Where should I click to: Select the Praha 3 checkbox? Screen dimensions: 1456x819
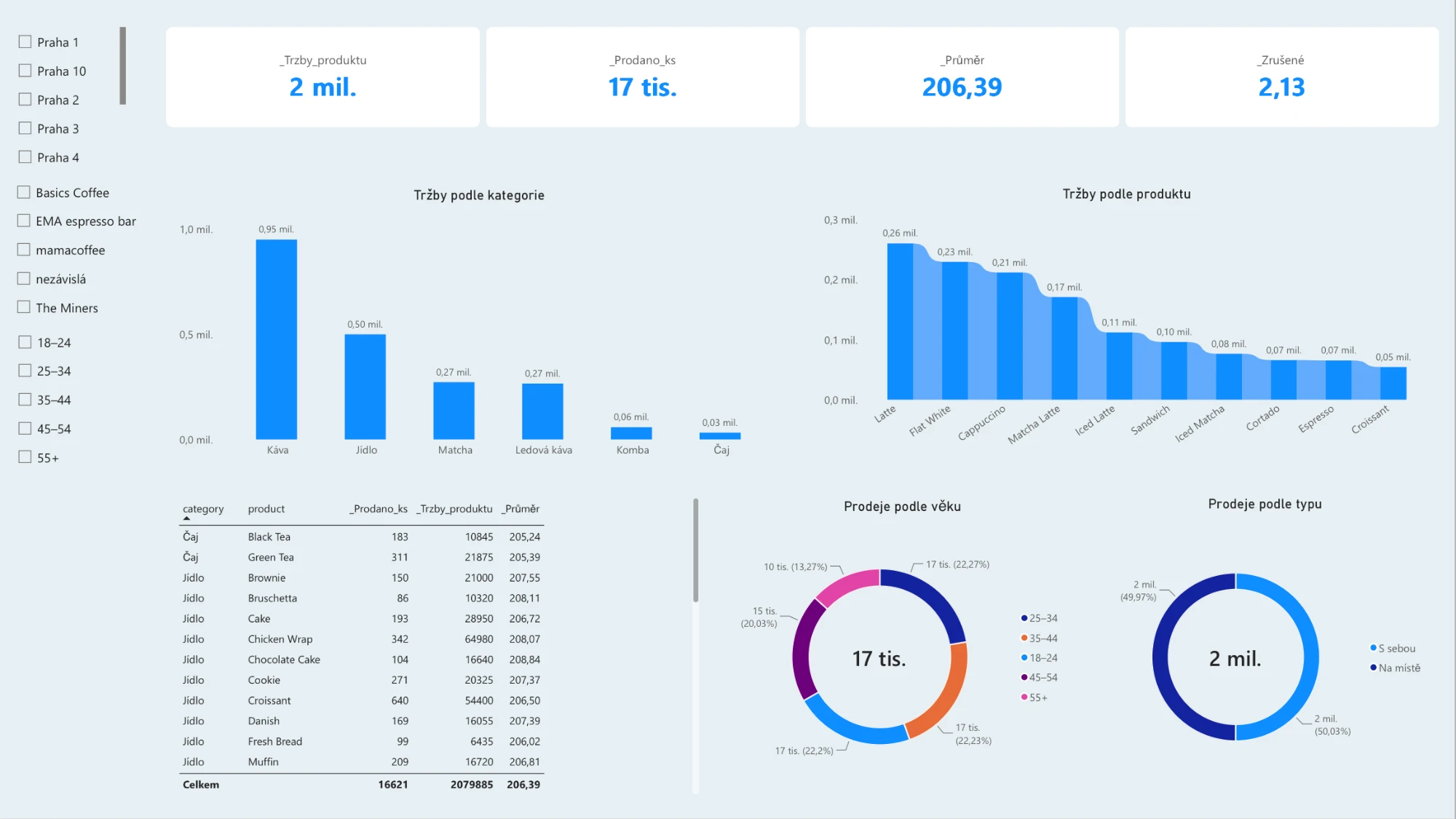[x=25, y=128]
